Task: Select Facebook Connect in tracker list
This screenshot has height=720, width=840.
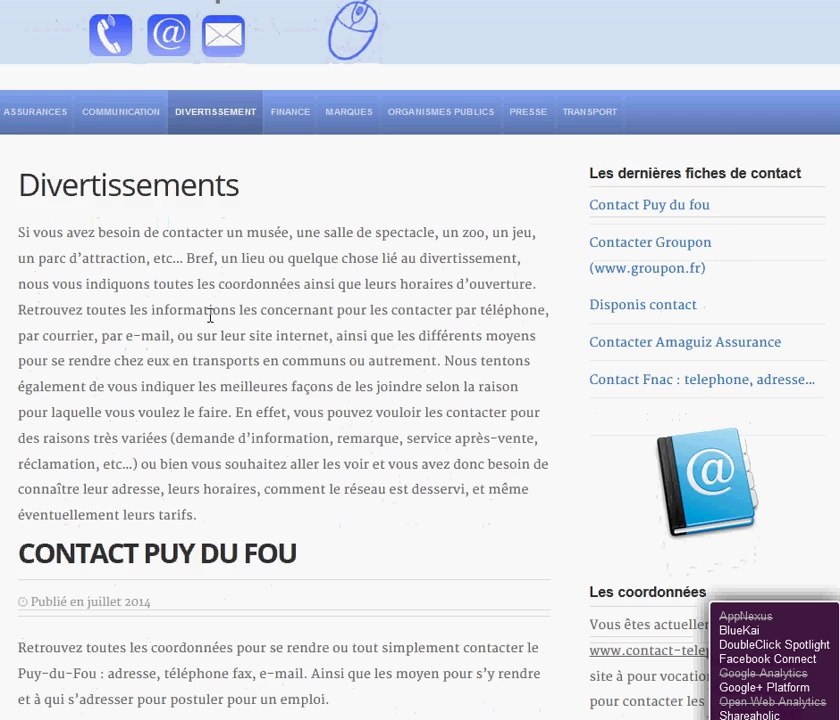Action: click(x=768, y=659)
